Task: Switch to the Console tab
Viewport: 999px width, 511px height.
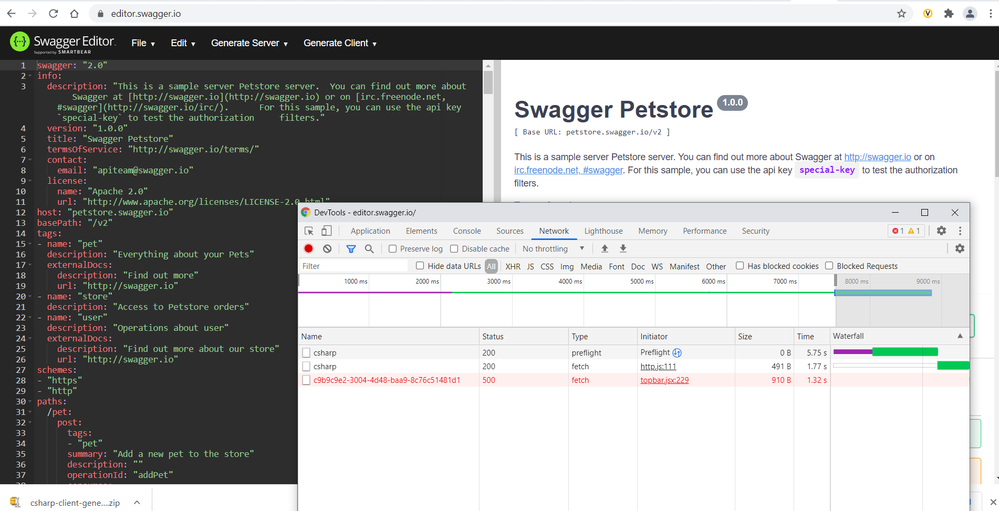Action: tap(467, 231)
